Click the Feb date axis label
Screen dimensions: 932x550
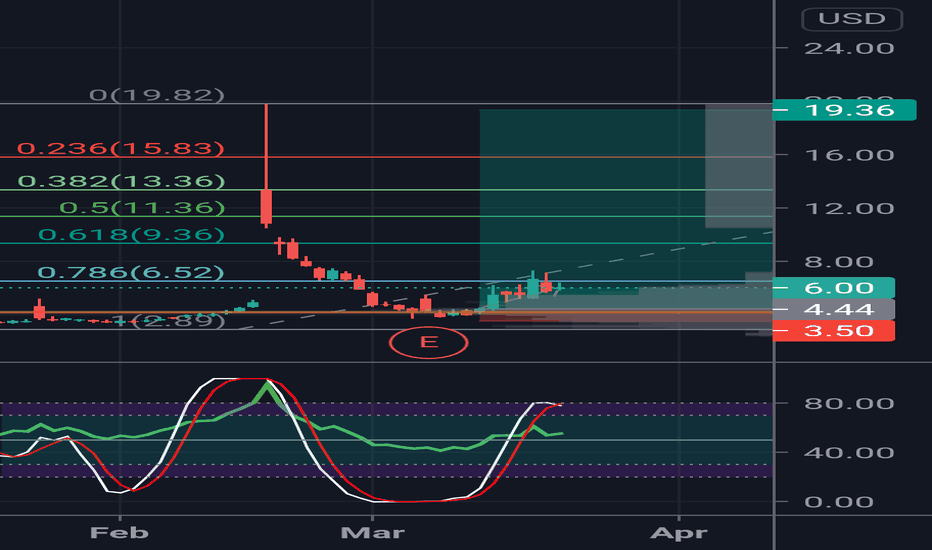[x=119, y=532]
